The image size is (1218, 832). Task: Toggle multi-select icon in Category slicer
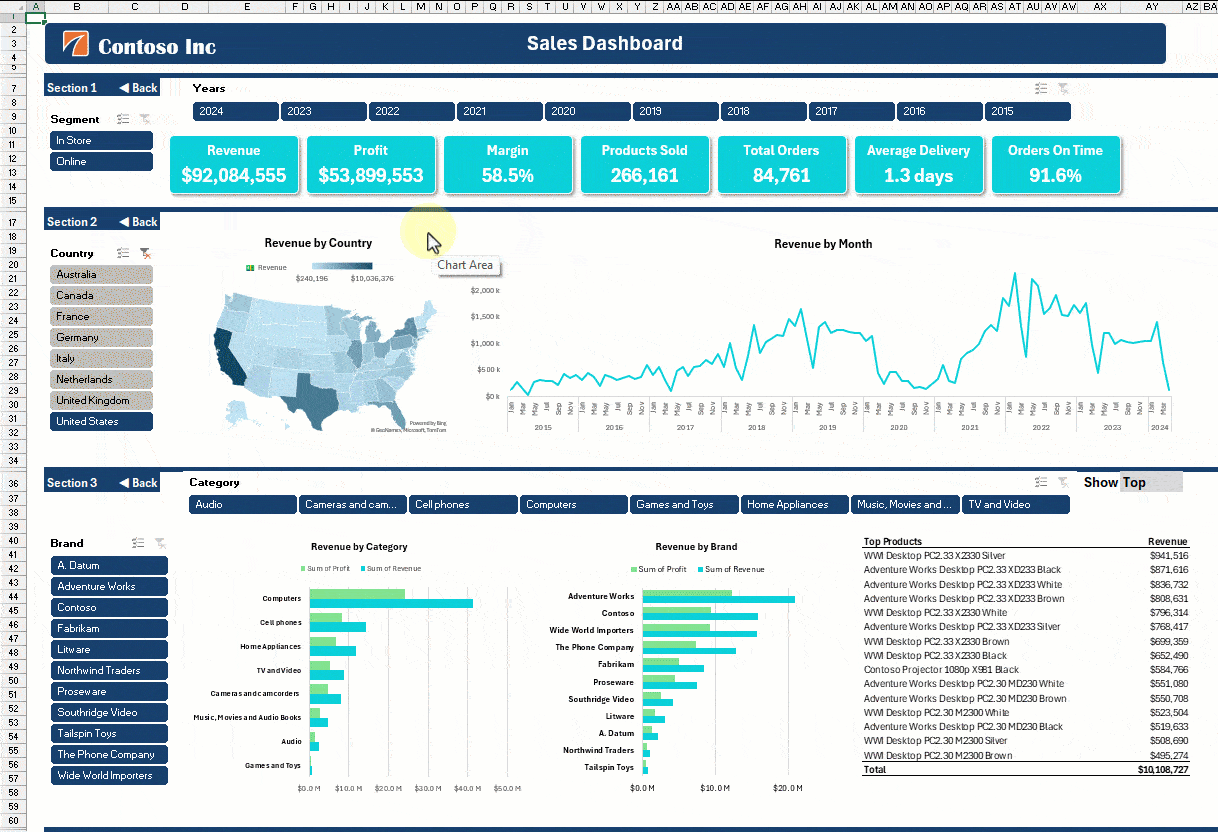click(x=1041, y=483)
